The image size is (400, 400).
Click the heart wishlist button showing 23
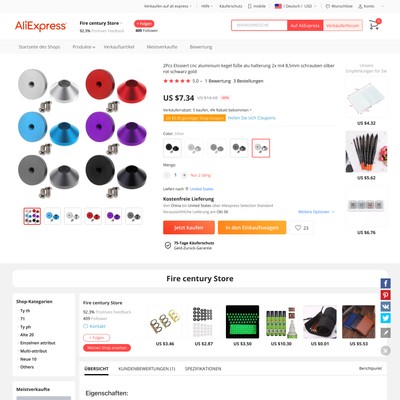302,228
